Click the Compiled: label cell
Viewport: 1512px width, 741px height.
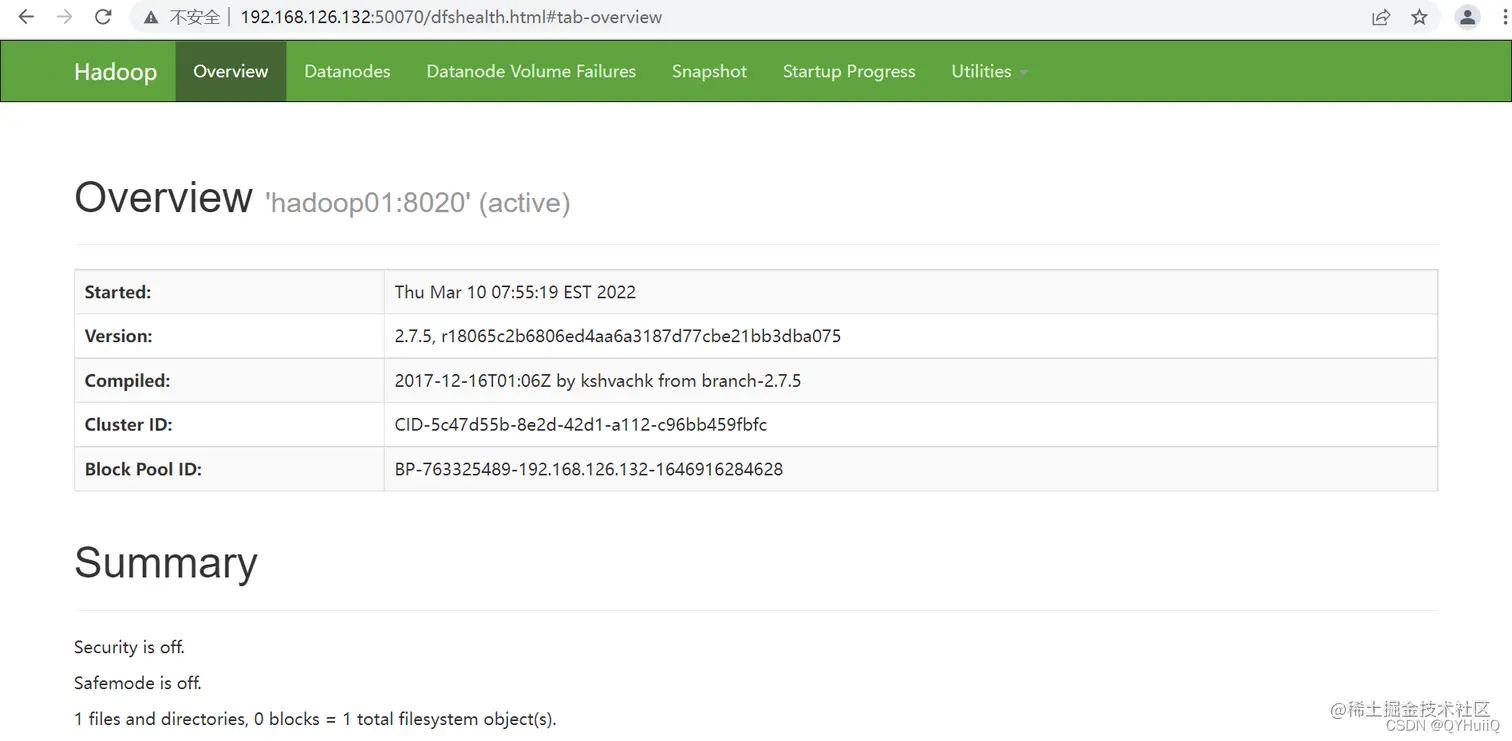[x=229, y=380]
